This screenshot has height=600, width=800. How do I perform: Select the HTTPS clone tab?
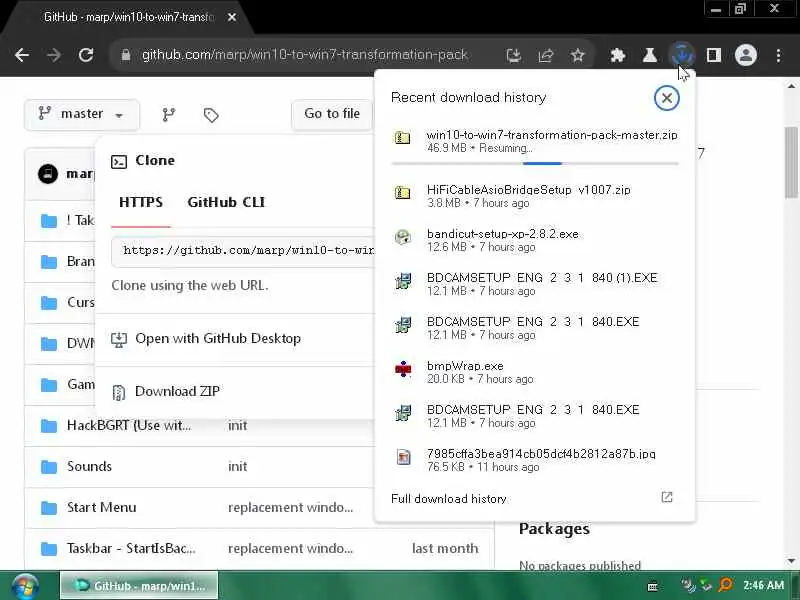pyautogui.click(x=141, y=203)
